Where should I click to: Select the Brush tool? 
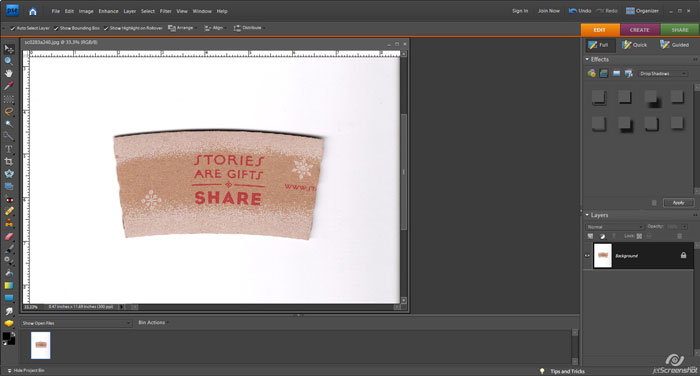pyautogui.click(x=8, y=249)
